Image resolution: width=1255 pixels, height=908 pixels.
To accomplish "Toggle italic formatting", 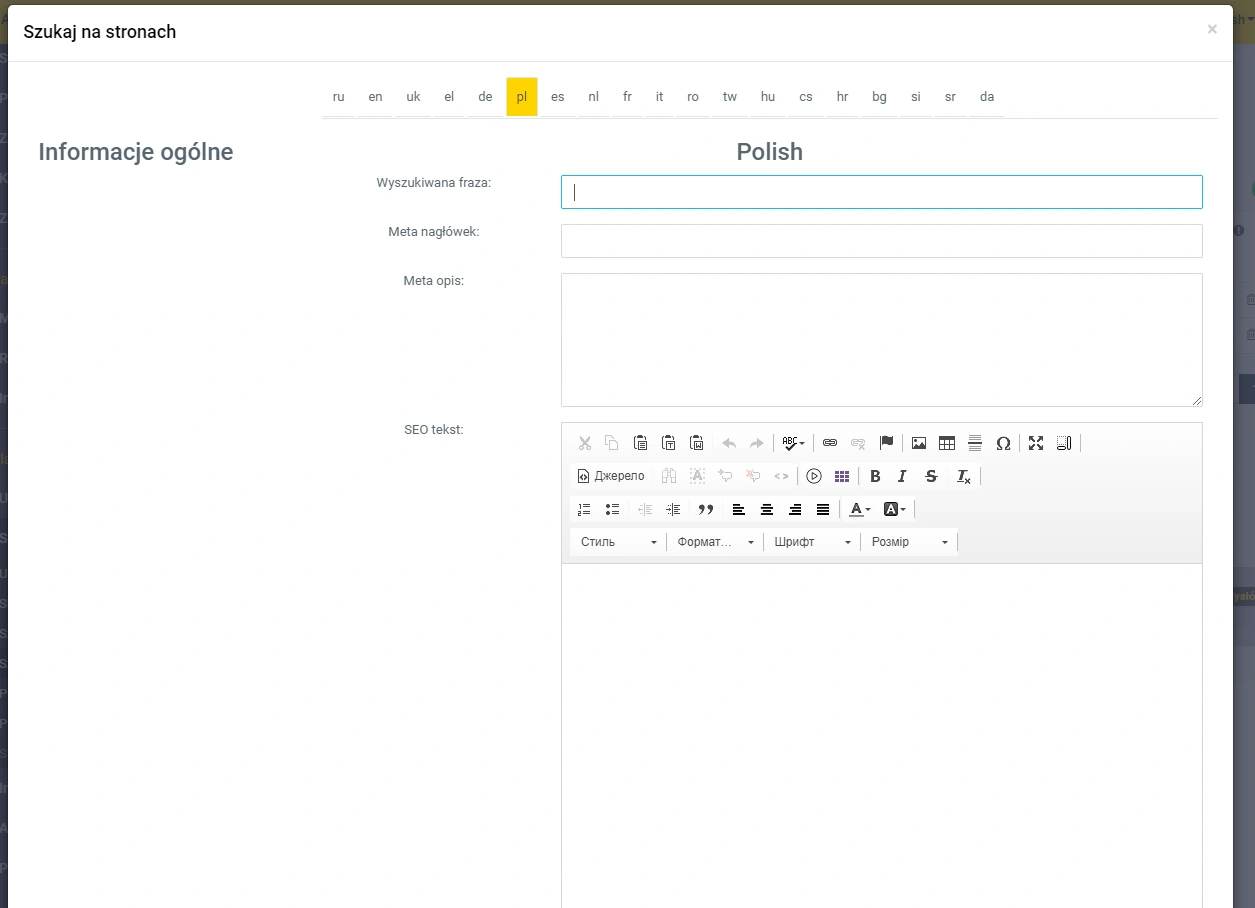I will [x=902, y=476].
